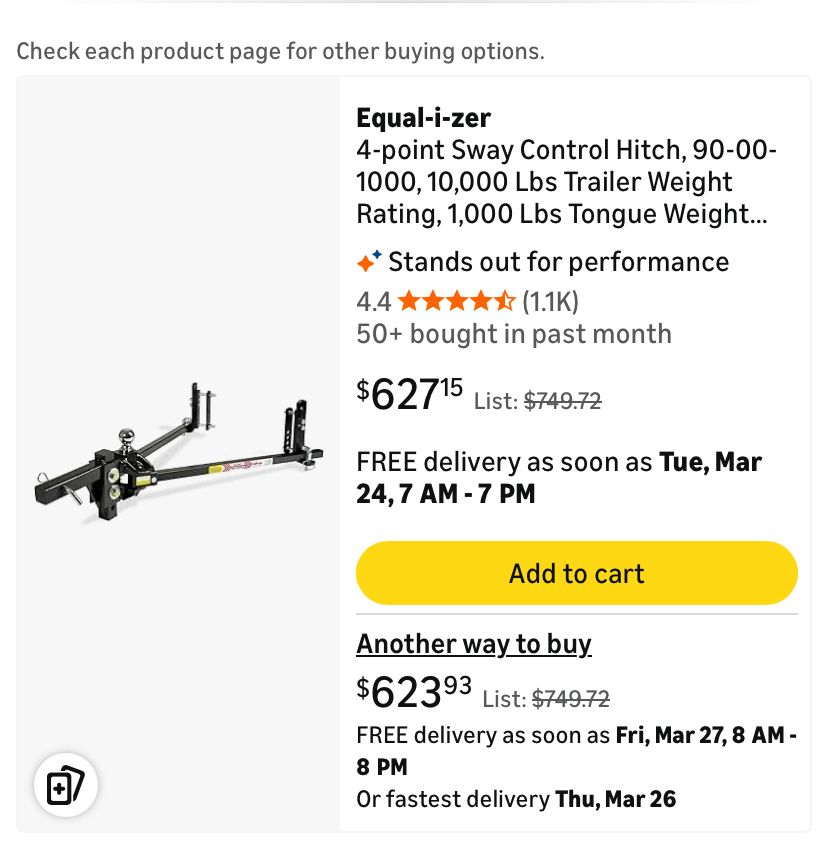Click the List price beside $623.93

571,698
